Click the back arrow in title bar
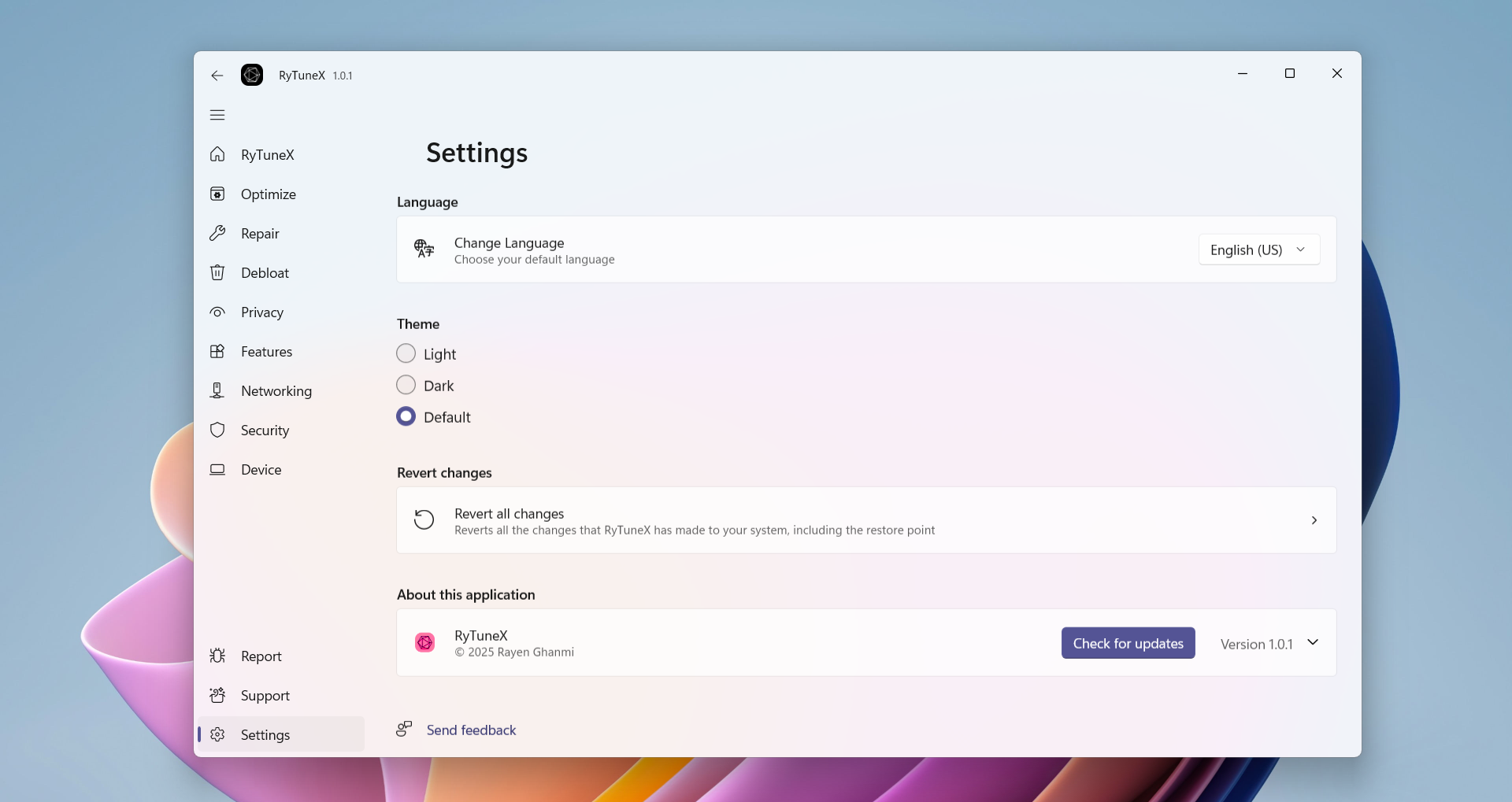The image size is (1512, 802). point(217,76)
